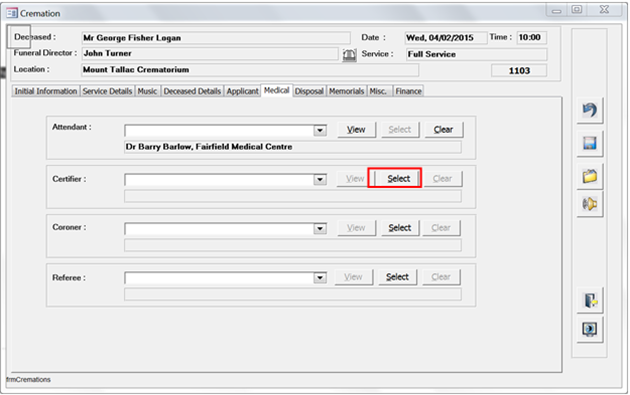The width and height of the screenshot is (630, 395).
Task: Click the exit door icon
Action: 589,300
